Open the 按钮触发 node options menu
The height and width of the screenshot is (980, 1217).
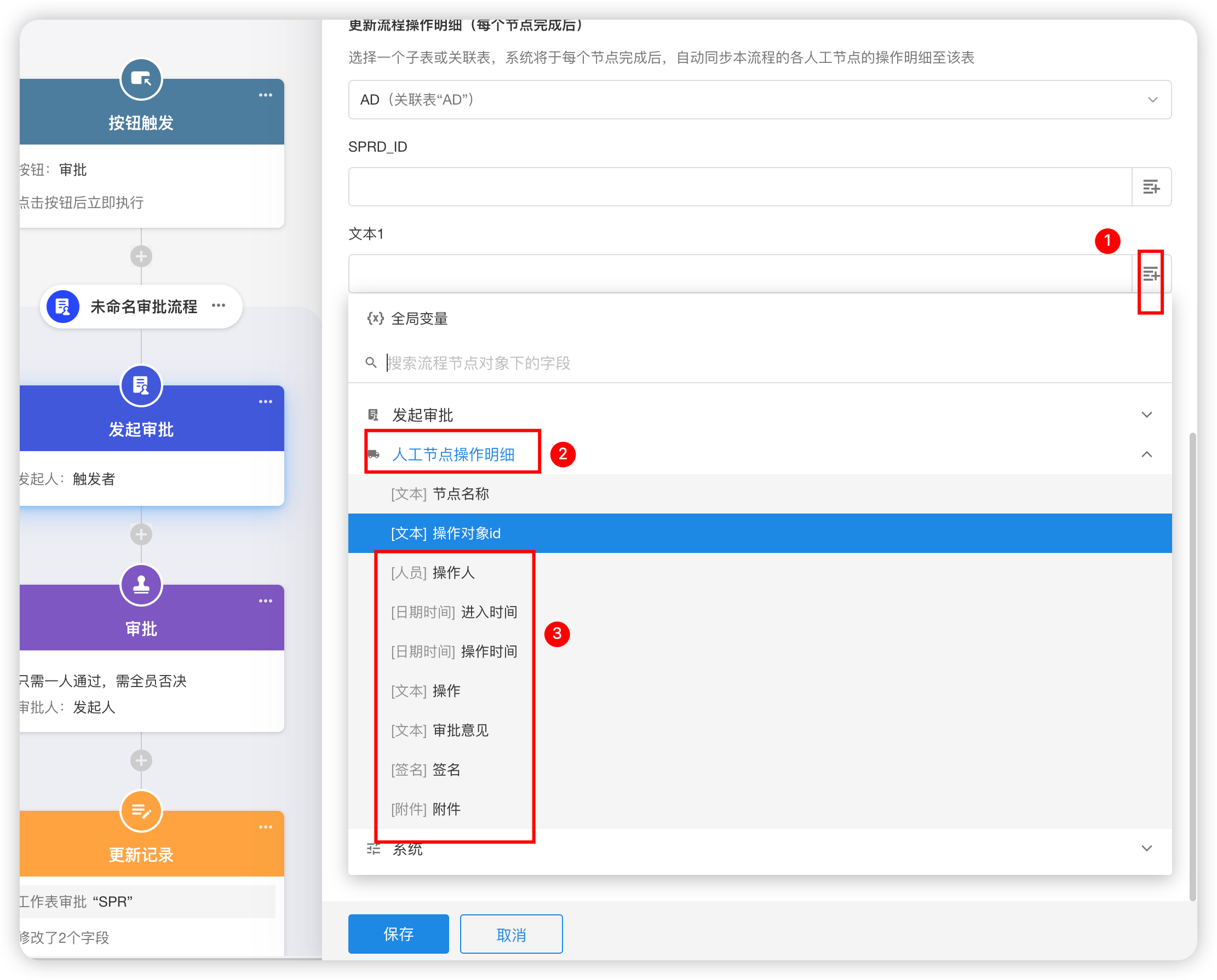[x=266, y=95]
